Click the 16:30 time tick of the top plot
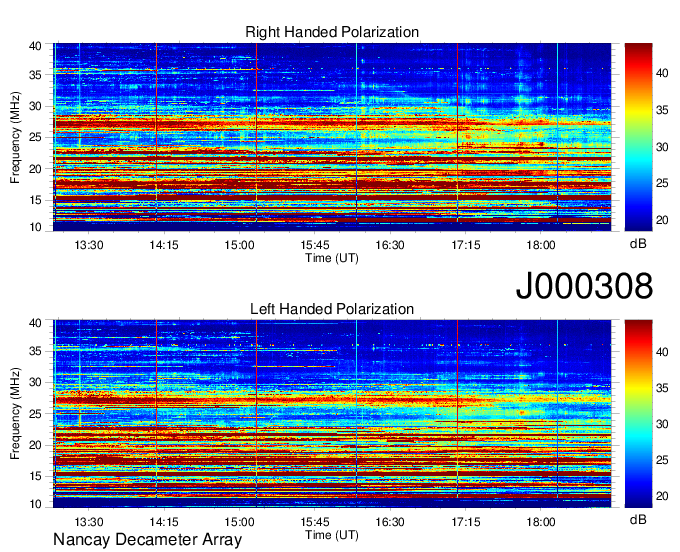 point(390,245)
